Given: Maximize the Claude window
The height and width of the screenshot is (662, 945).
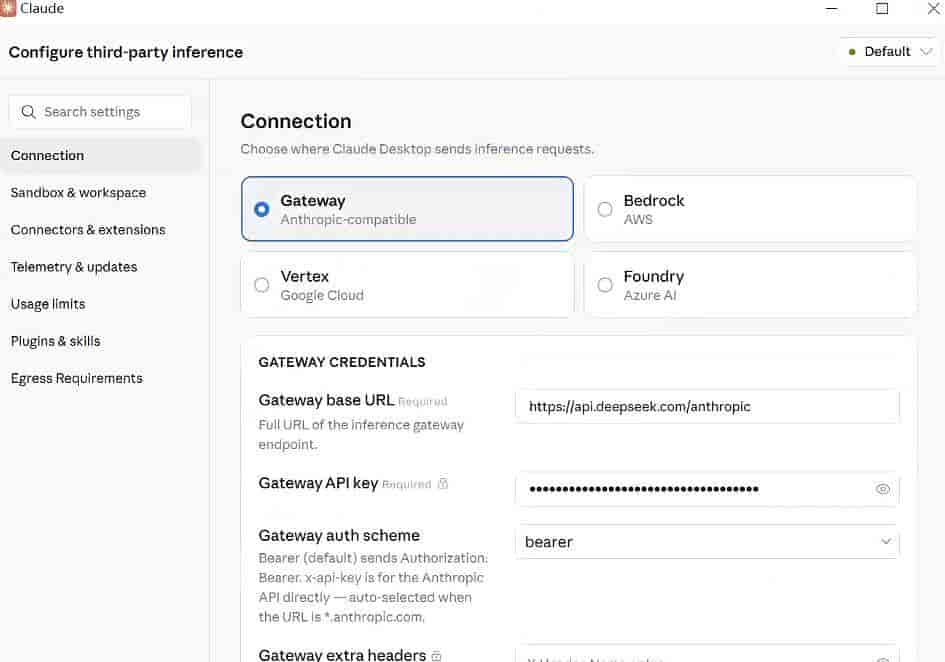Looking at the screenshot, I should 882,8.
